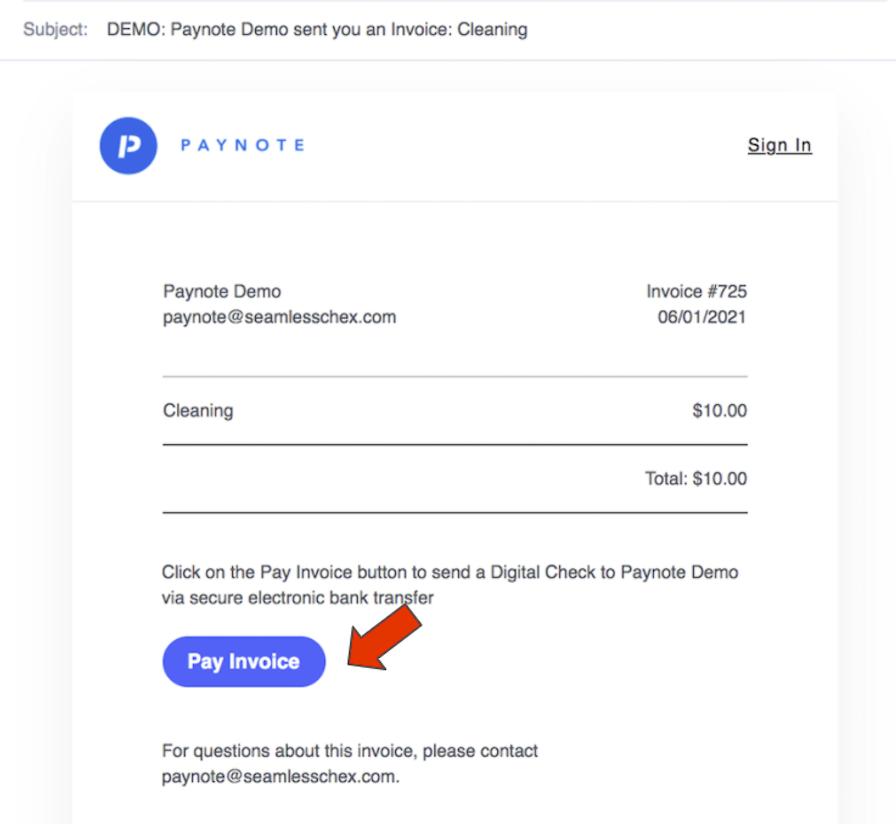896x824 pixels.
Task: Click the word 'Cleaning' in the subject
Action: click(x=492, y=30)
